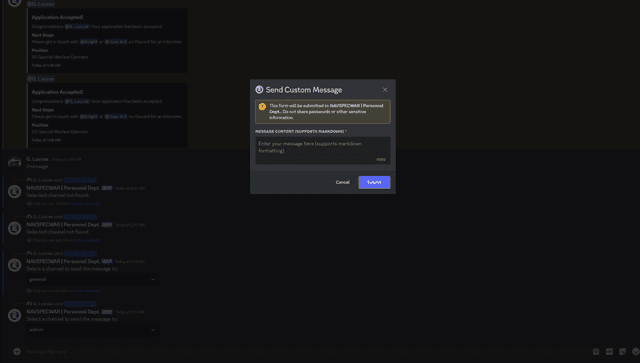Open the sticker picker icon

622,351
